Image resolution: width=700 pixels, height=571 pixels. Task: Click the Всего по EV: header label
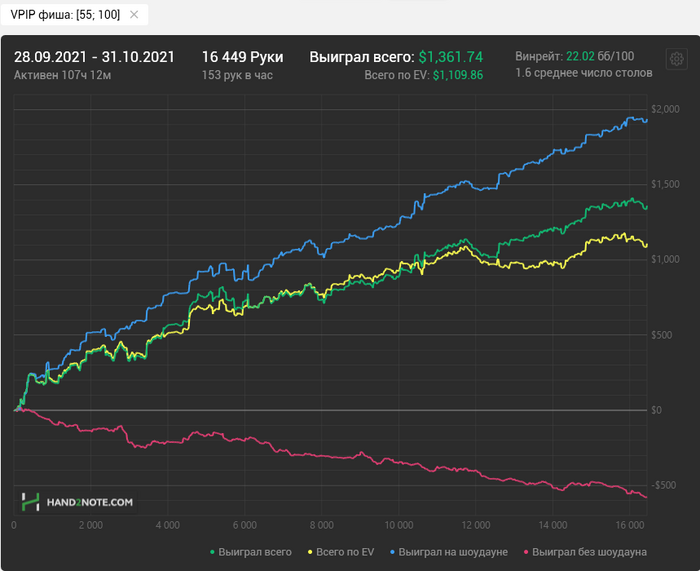[x=397, y=75]
